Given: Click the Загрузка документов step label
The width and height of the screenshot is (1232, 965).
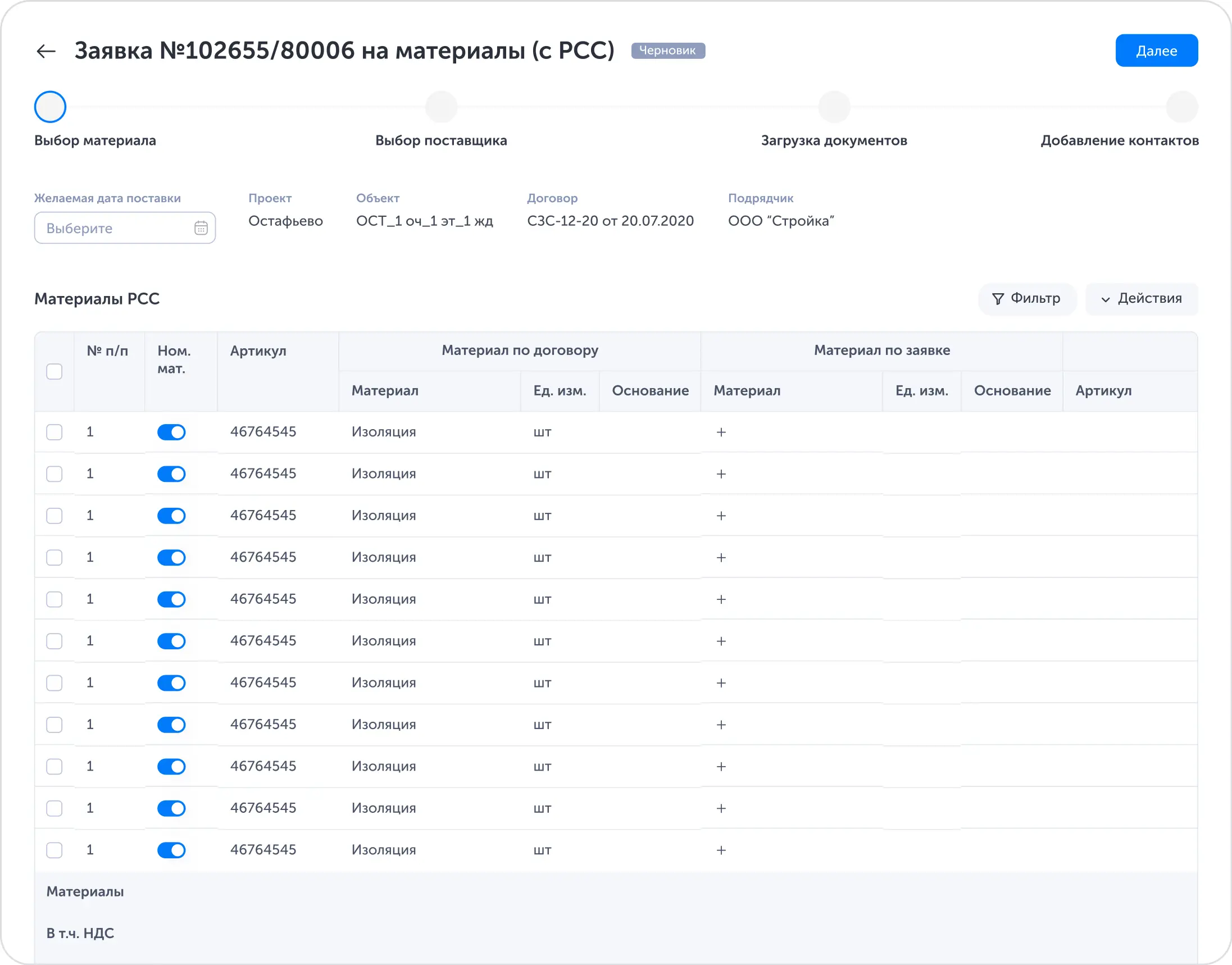Looking at the screenshot, I should (834, 140).
